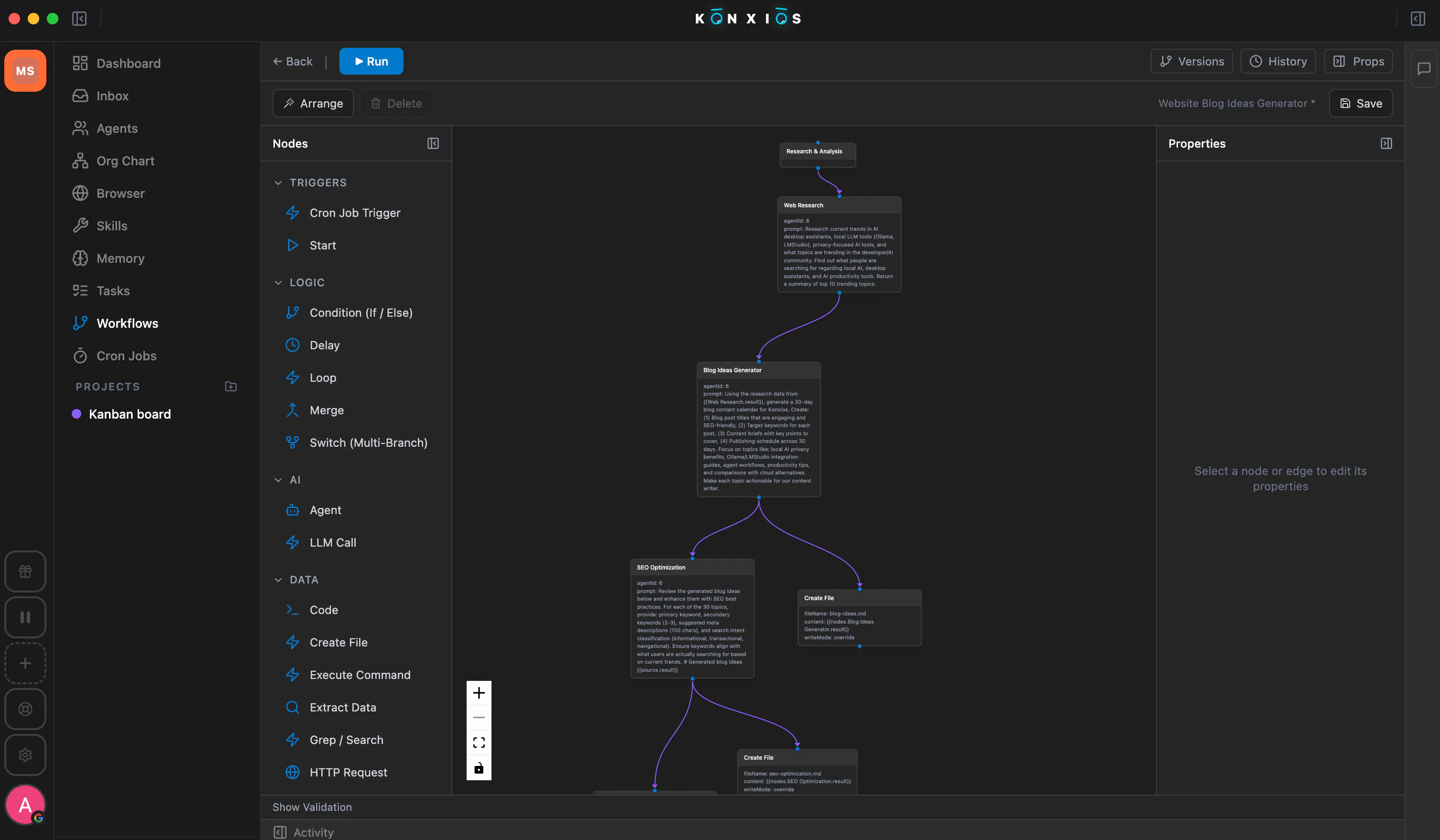Click Show Validation

[312, 807]
